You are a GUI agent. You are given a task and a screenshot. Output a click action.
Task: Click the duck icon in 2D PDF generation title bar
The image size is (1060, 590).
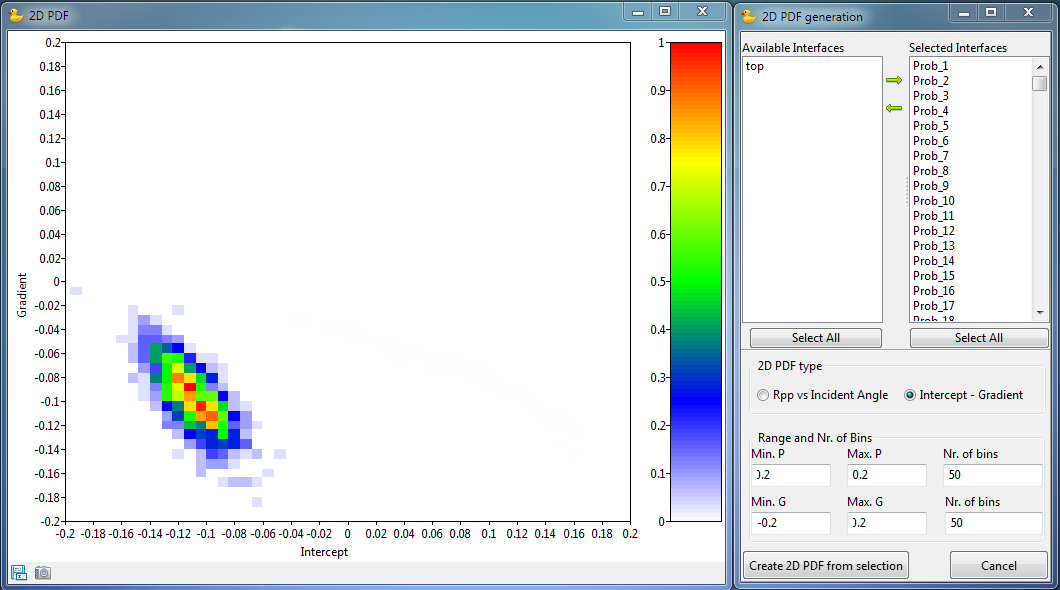click(749, 16)
